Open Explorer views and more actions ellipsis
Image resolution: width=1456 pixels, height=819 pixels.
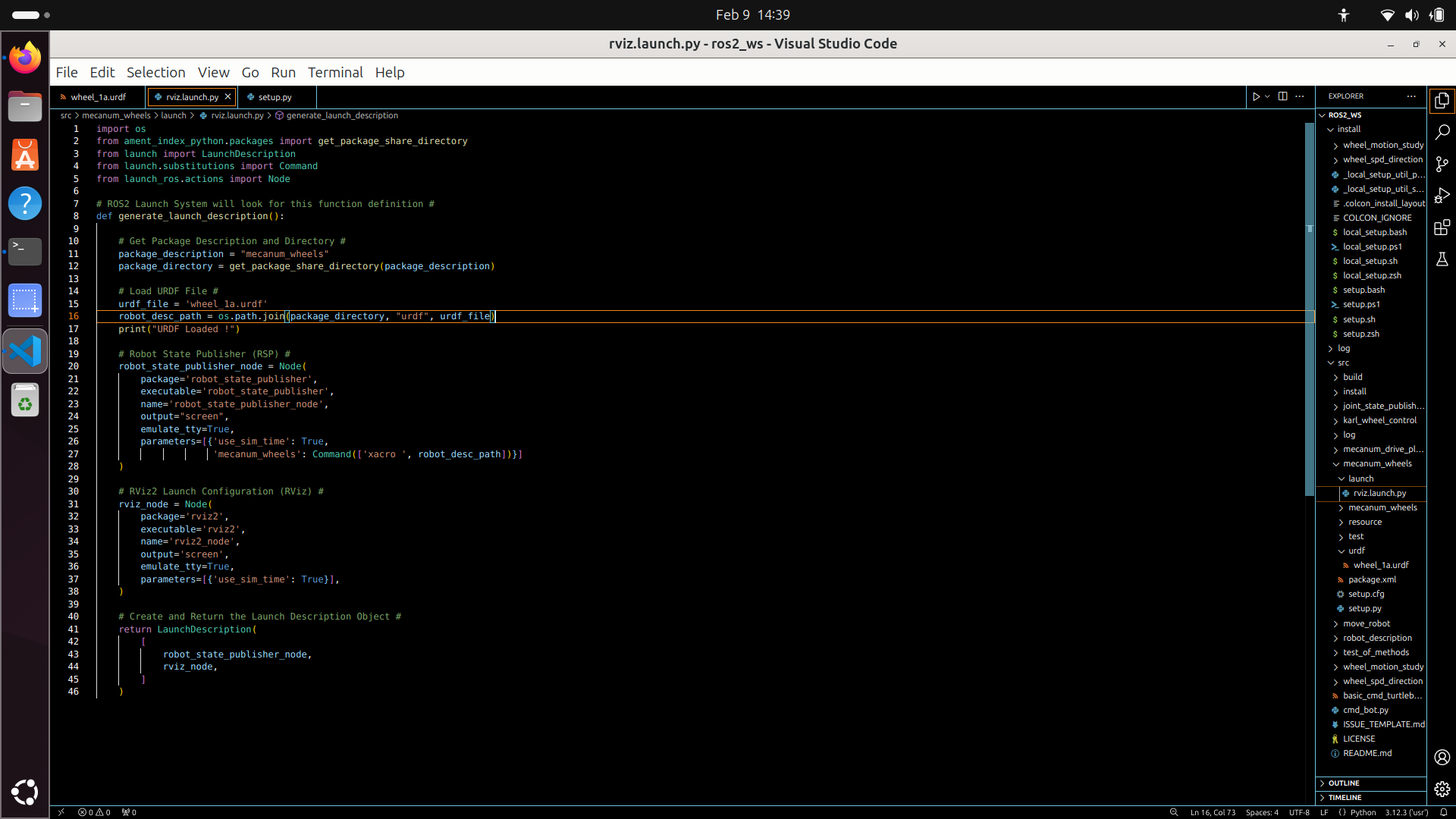click(x=1410, y=96)
